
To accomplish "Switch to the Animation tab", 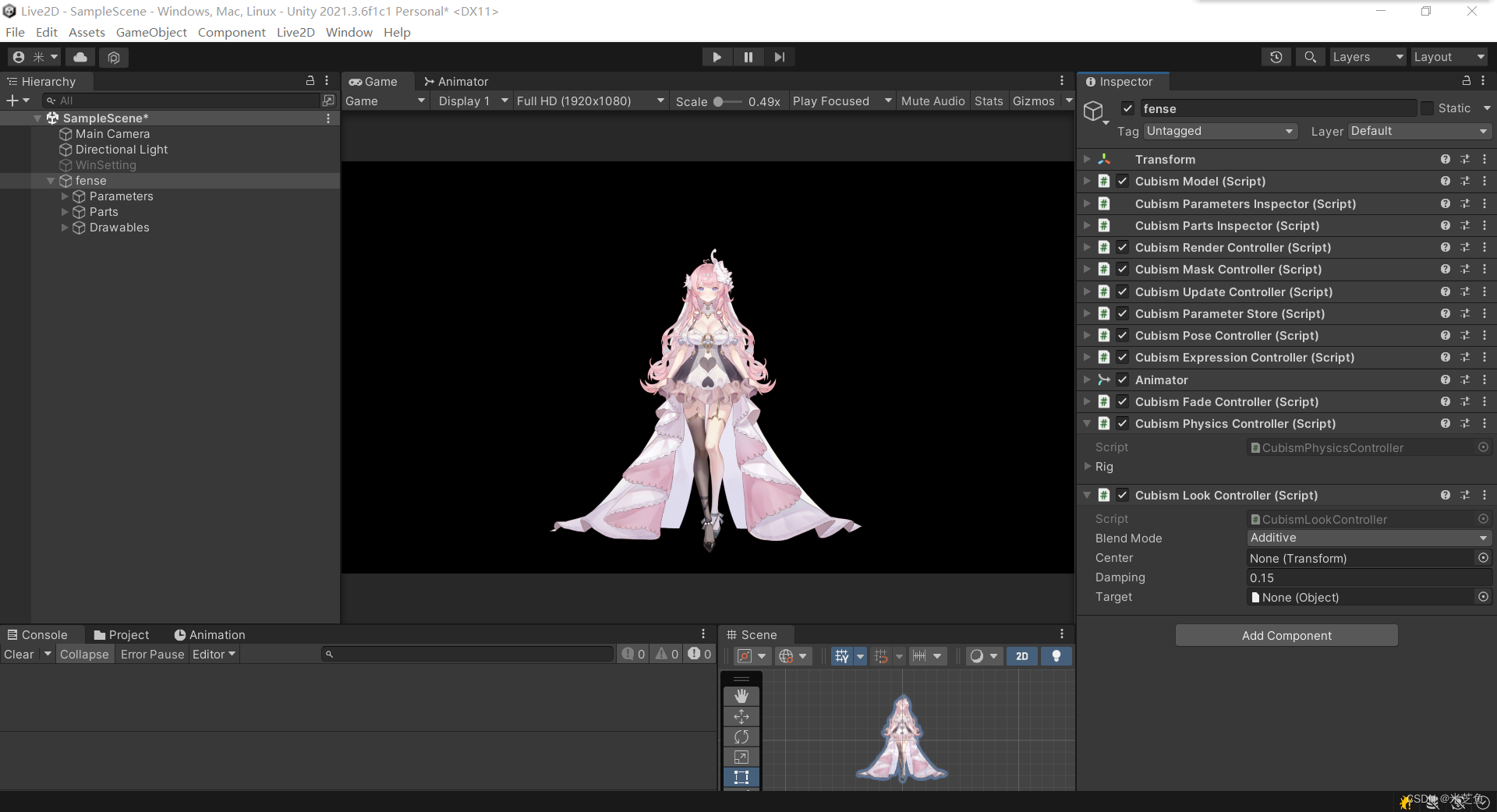I will tap(210, 634).
